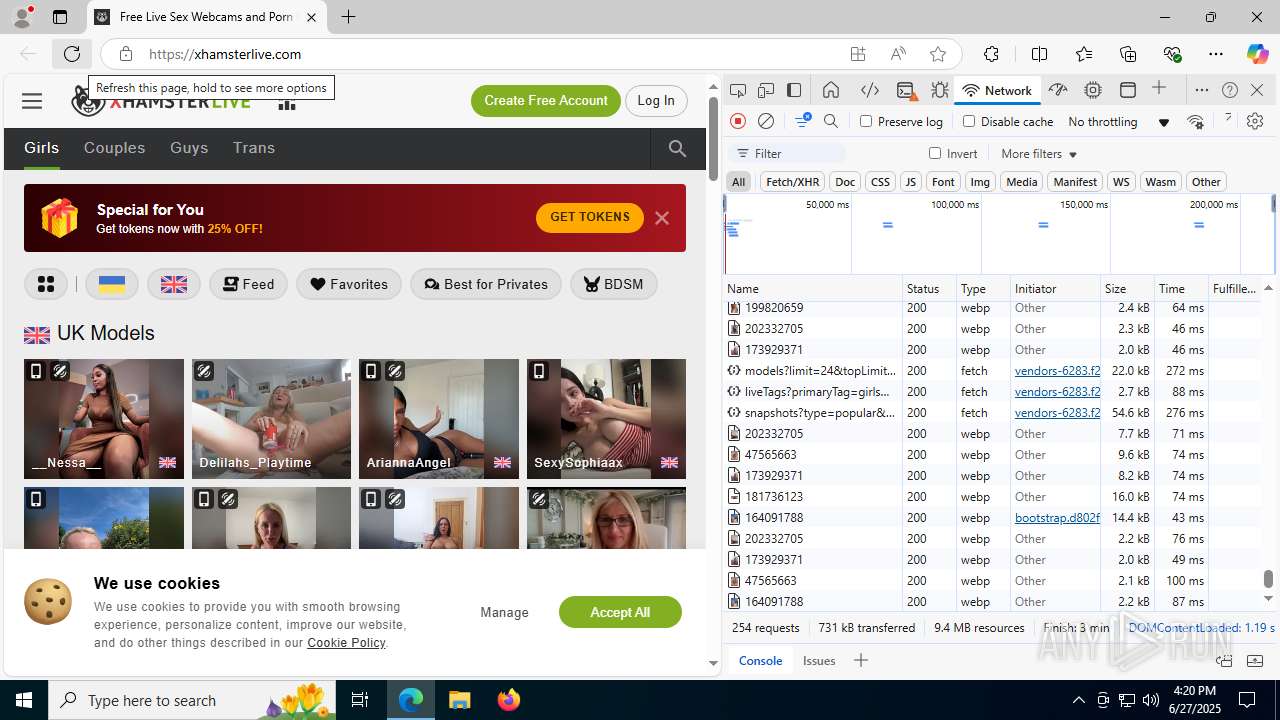1280x720 pixels.
Task: Toggle the Fetch/XHR type filter
Action: (792, 182)
